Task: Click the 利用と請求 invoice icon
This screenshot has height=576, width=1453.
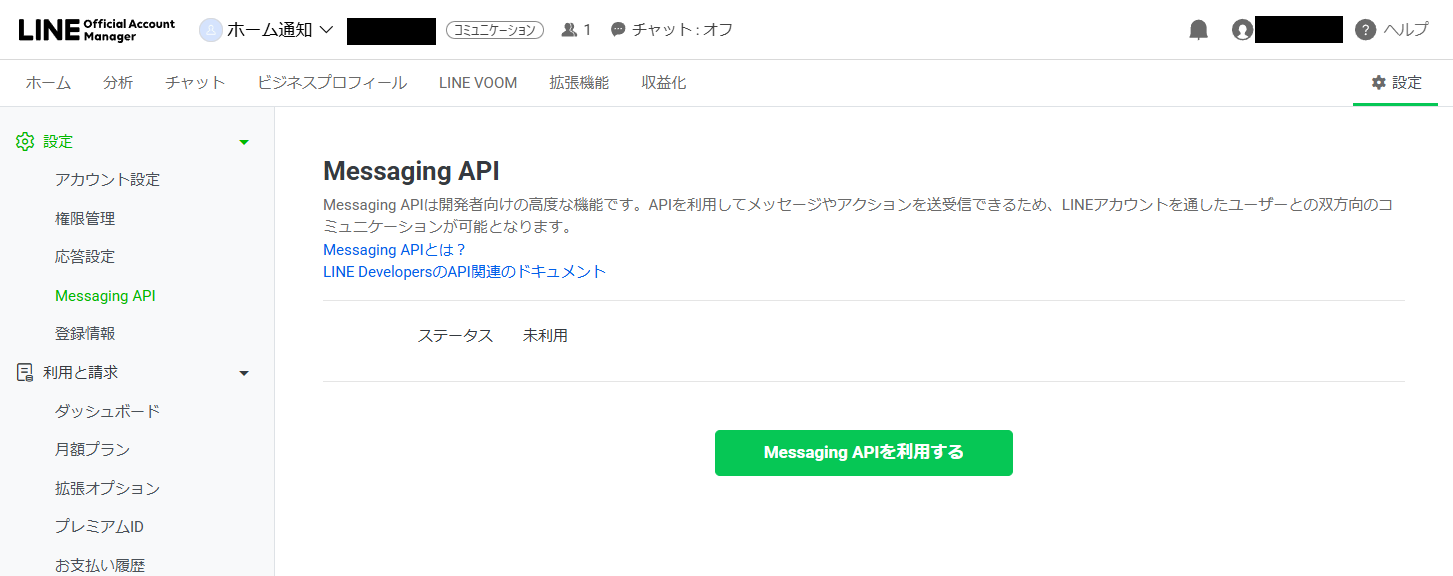Action: tap(25, 372)
